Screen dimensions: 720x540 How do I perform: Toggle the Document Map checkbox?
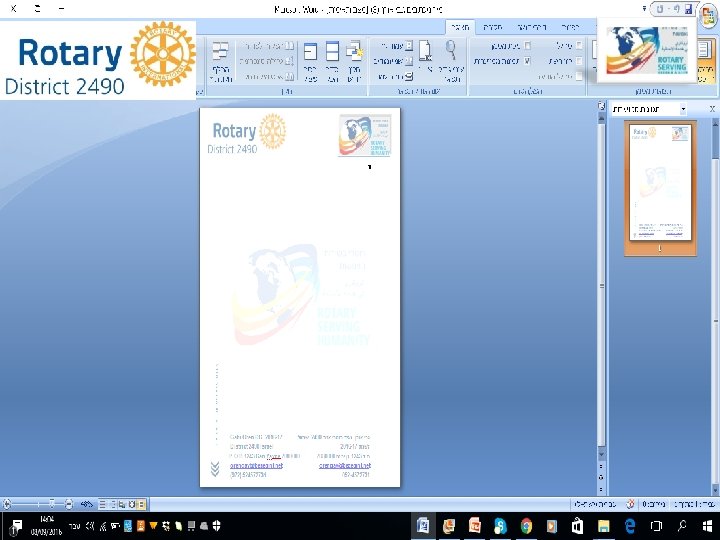click(527, 46)
